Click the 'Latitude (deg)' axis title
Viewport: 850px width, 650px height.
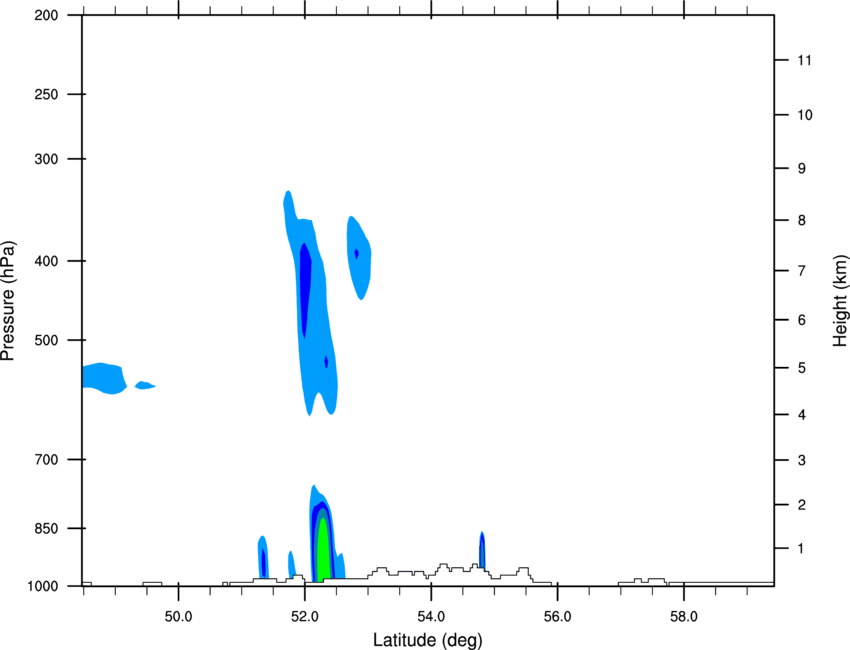pos(428,640)
